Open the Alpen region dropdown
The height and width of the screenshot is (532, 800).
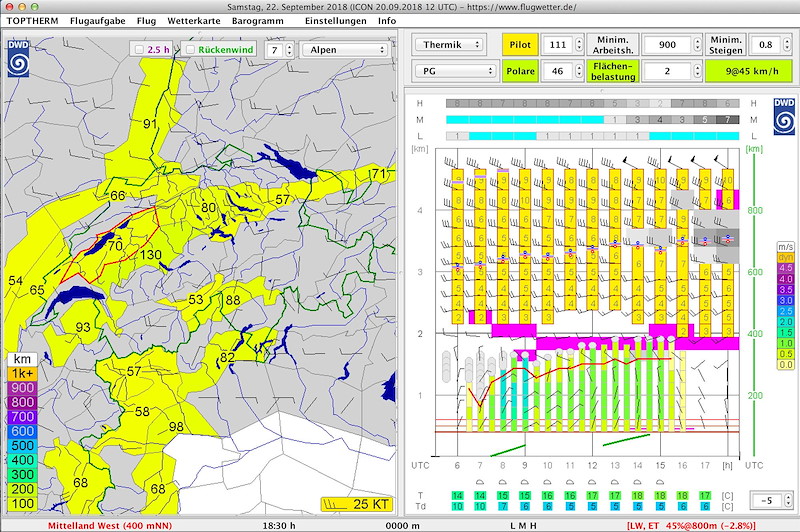pos(345,49)
